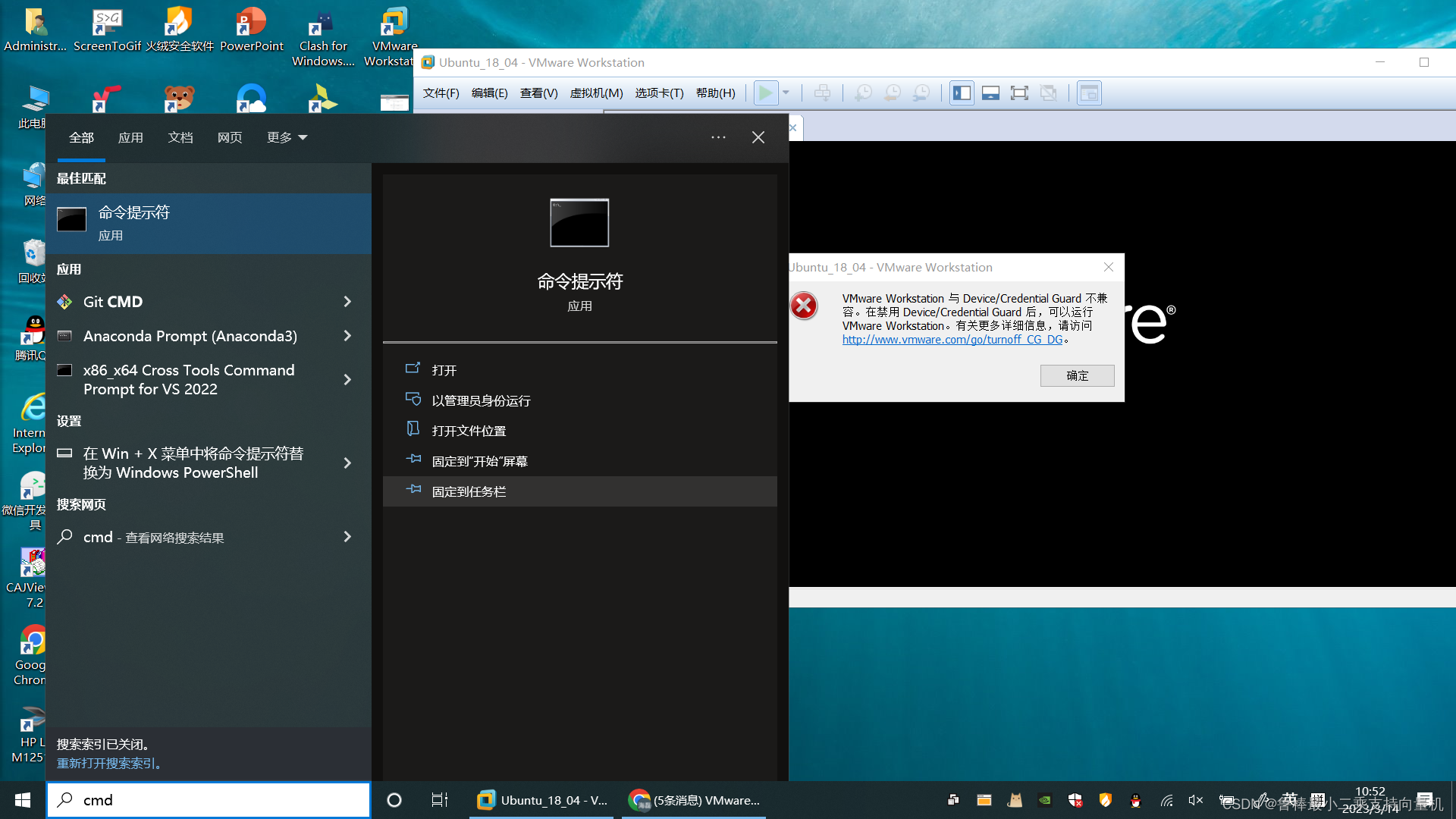
Task: Click the NVIDIA tray icon
Action: point(1045,800)
